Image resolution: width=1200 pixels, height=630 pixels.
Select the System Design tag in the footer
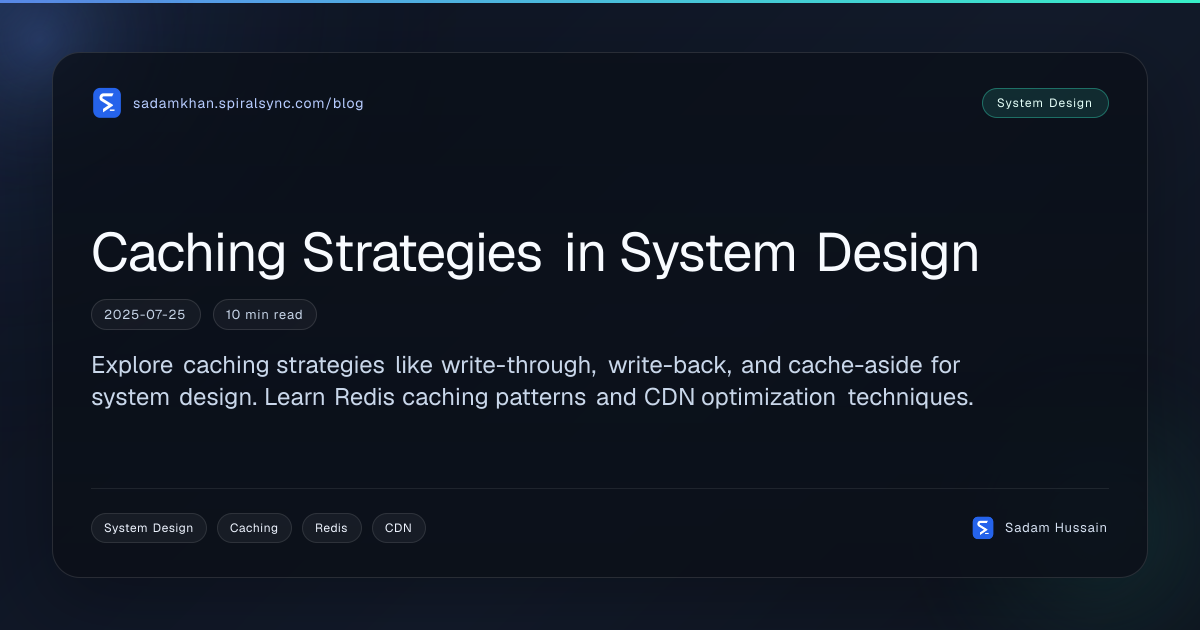pos(149,528)
